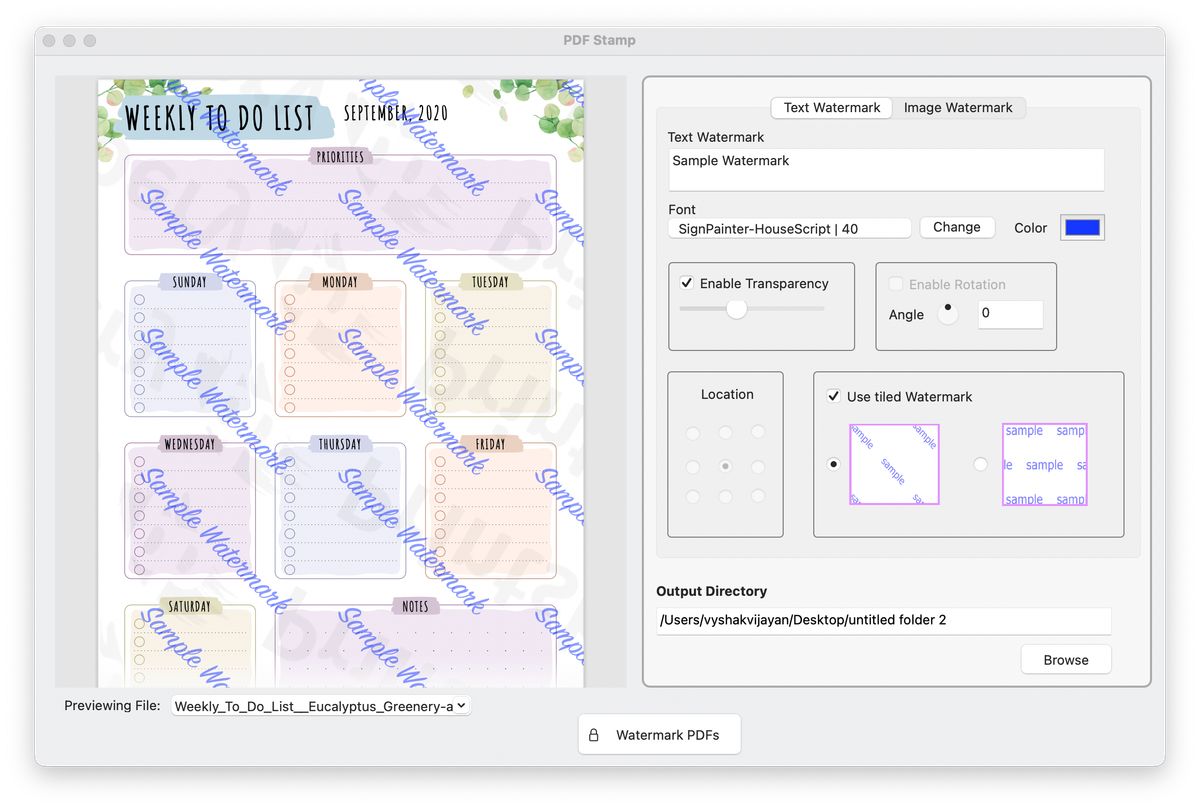Viewport: 1200px width, 809px height.
Task: Click the Sample Watermark text field
Action: tap(885, 168)
